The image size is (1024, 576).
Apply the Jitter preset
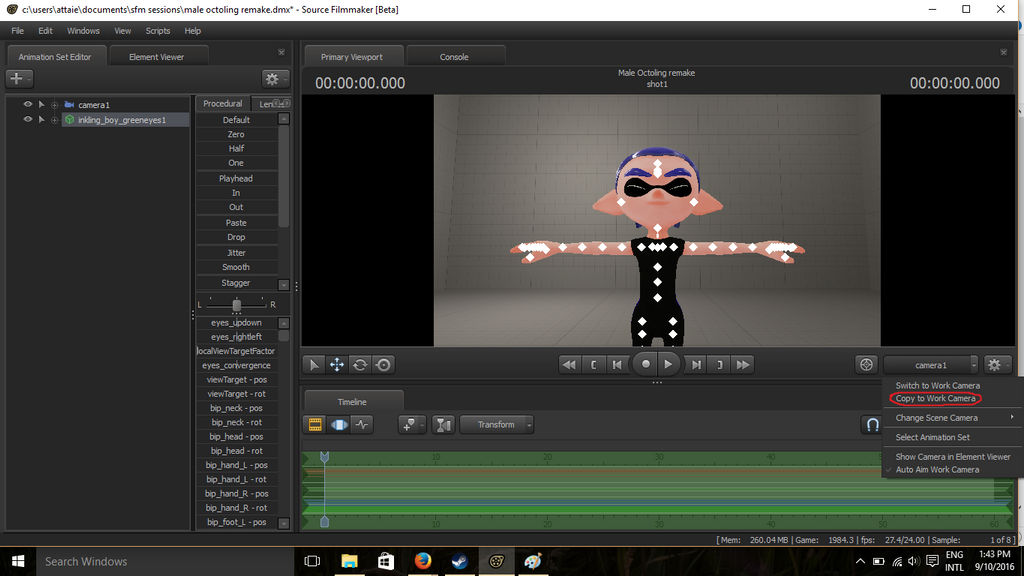coord(236,253)
